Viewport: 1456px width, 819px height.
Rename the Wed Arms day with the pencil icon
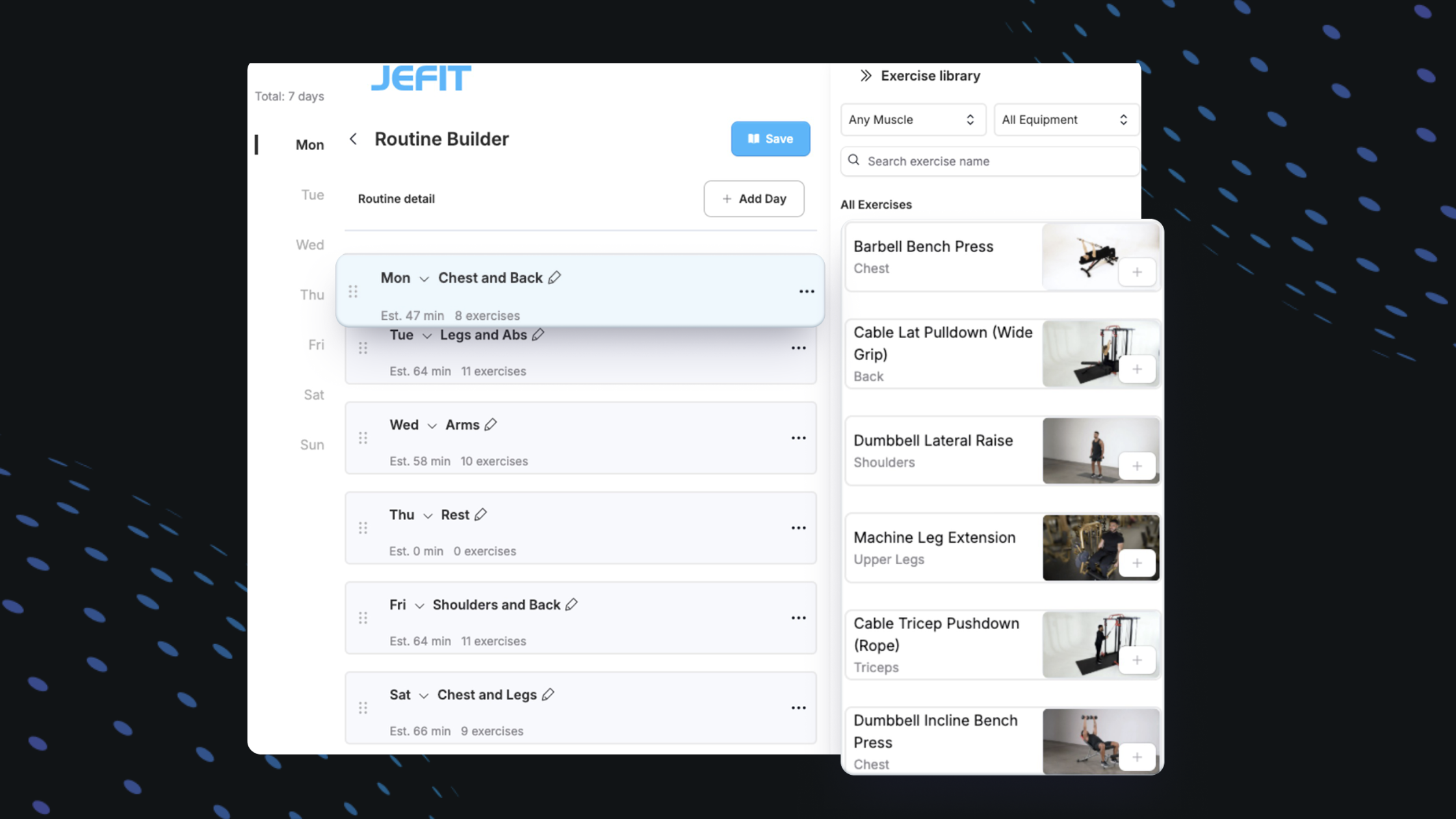491,423
